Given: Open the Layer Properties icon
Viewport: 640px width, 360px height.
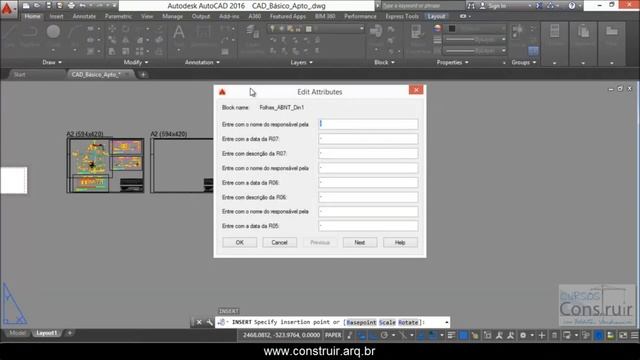Looking at the screenshot, I should coord(252,32).
